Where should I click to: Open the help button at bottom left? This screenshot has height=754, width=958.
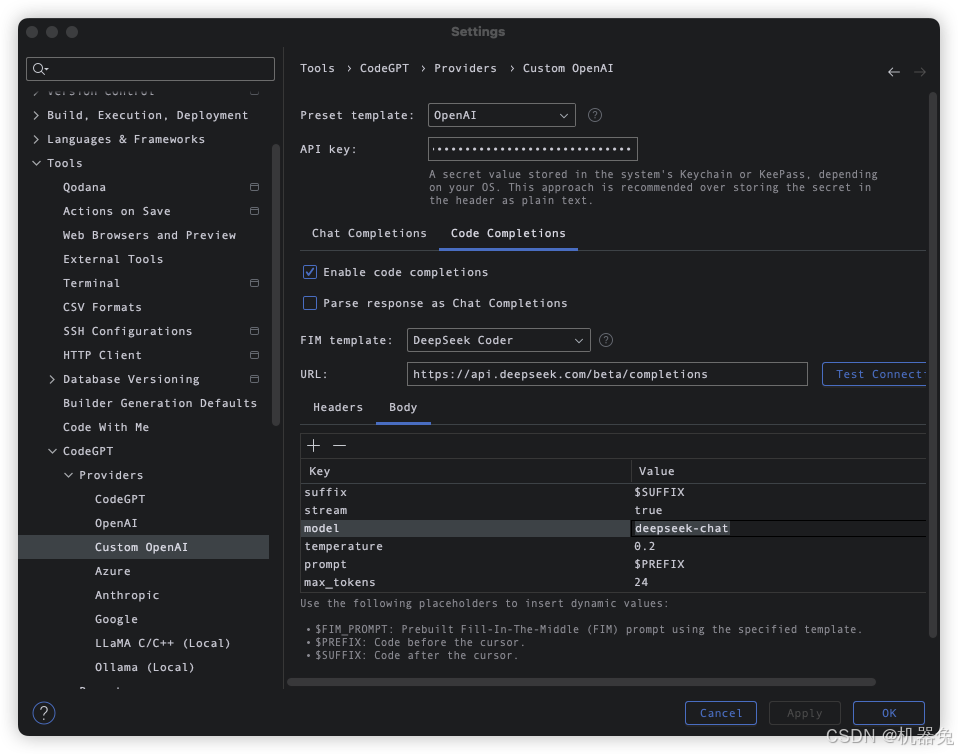click(44, 712)
